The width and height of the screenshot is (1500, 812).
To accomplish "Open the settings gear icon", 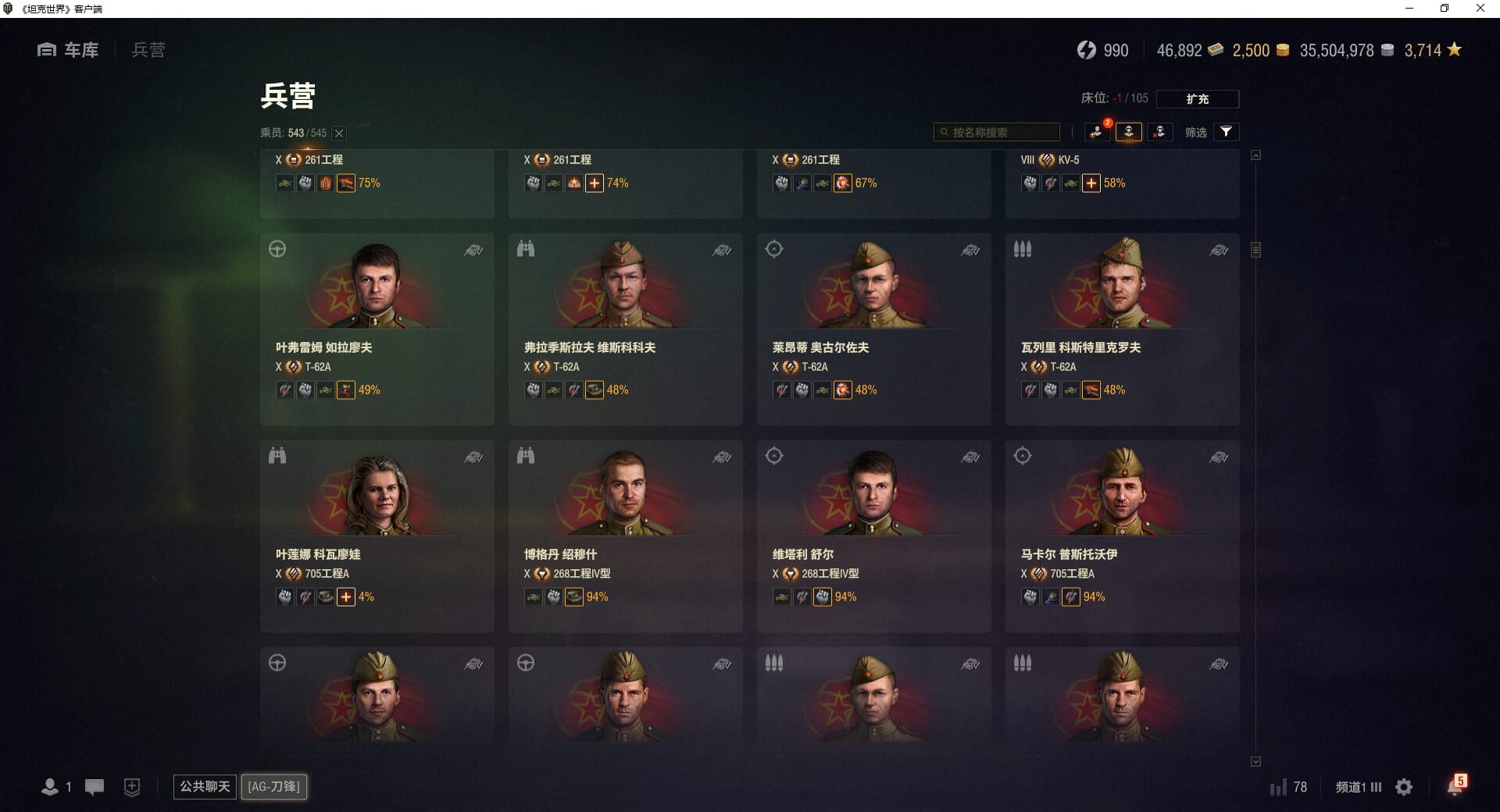I will [x=1404, y=787].
